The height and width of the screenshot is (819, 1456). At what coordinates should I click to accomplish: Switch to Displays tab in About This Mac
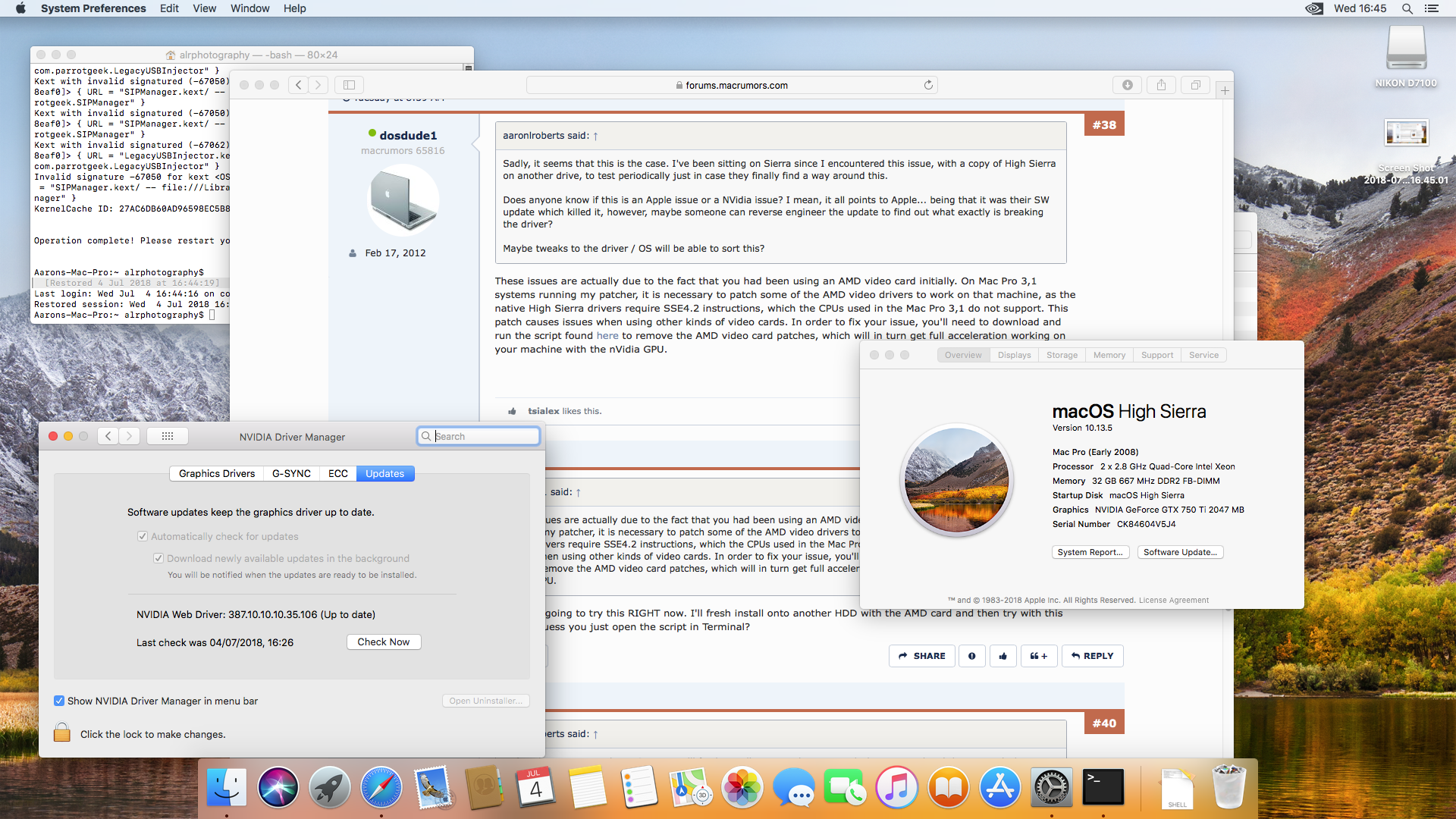(1014, 355)
